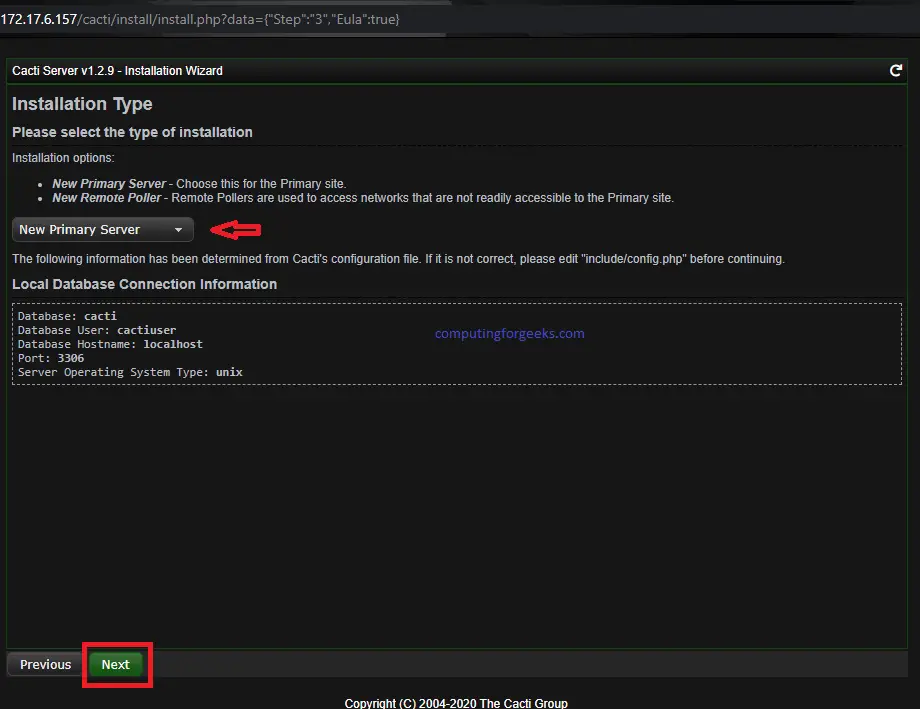Open the computingforgeeks.com watermark link
Screen dimensions: 920x709
(509, 333)
